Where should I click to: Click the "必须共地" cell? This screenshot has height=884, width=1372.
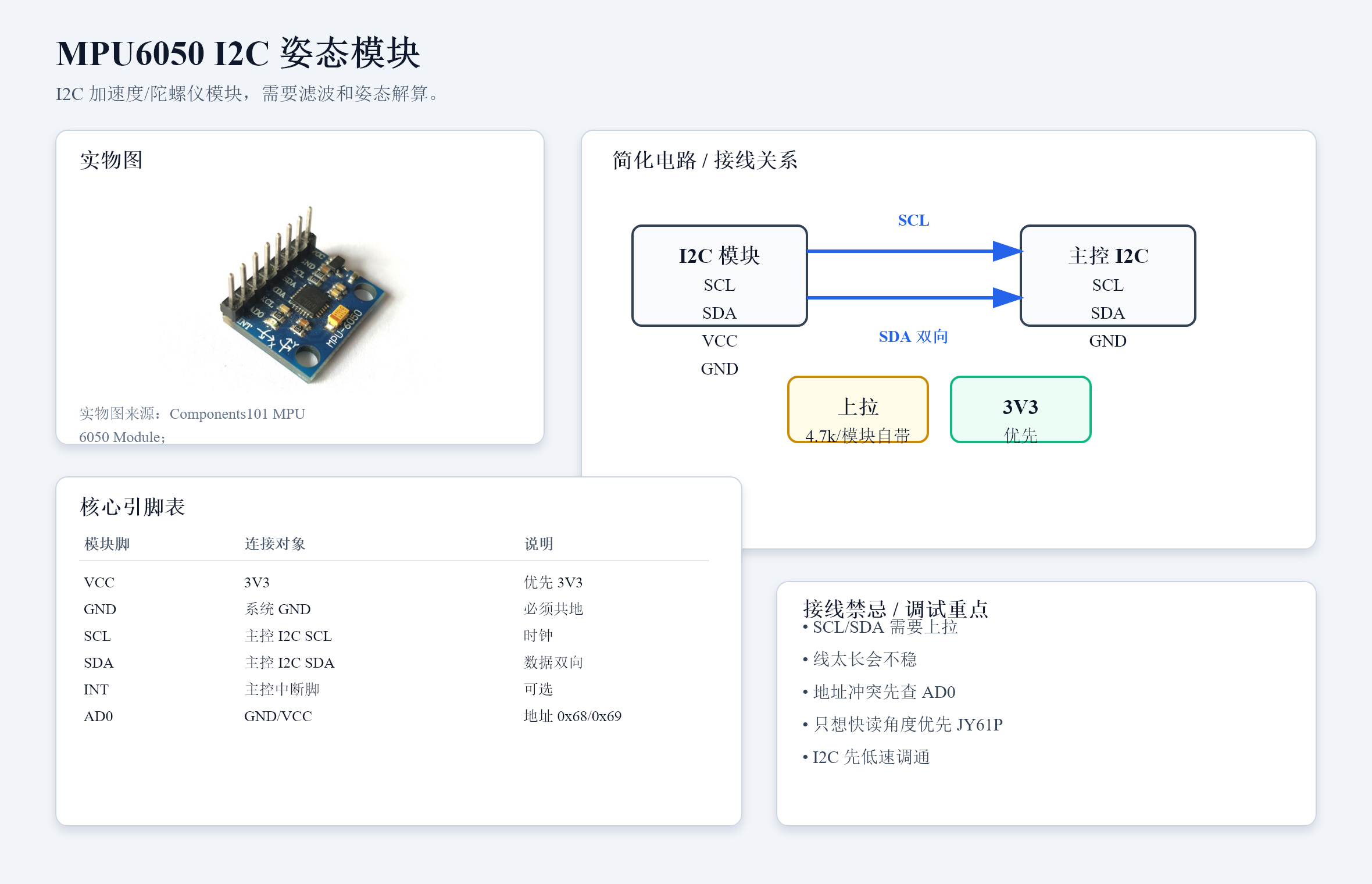coord(553,609)
